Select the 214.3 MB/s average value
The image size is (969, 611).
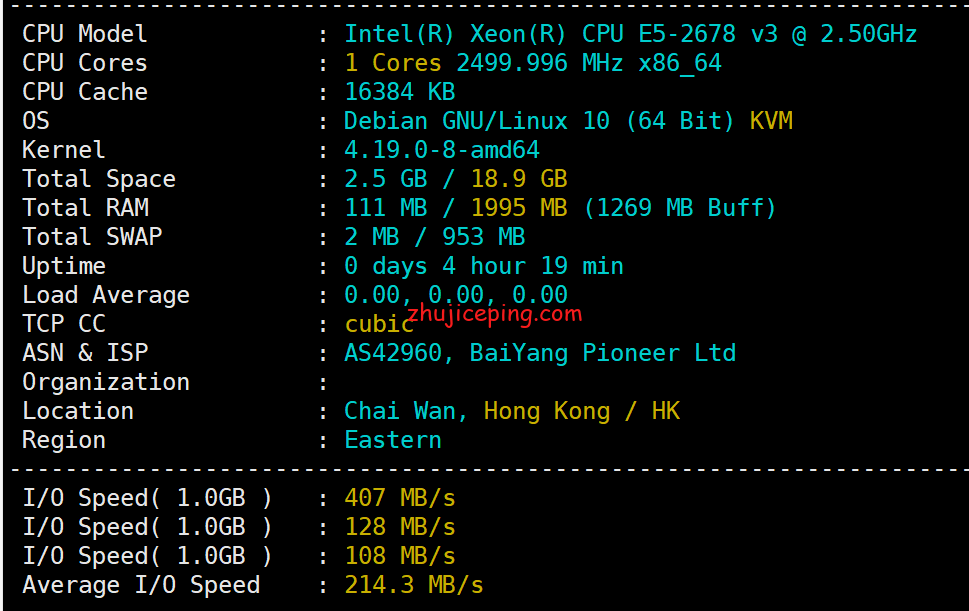click(x=414, y=585)
